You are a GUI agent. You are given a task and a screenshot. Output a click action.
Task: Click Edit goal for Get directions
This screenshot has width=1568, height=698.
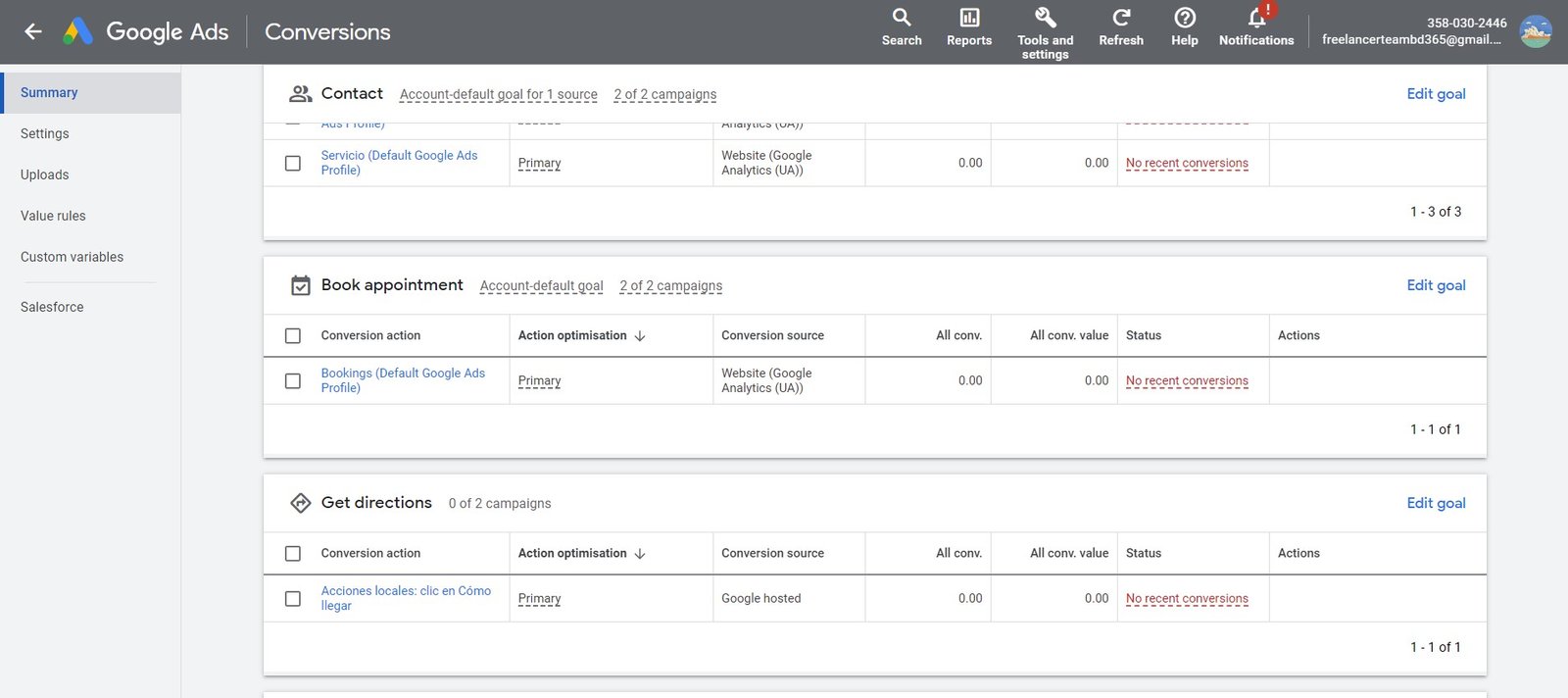click(x=1436, y=503)
